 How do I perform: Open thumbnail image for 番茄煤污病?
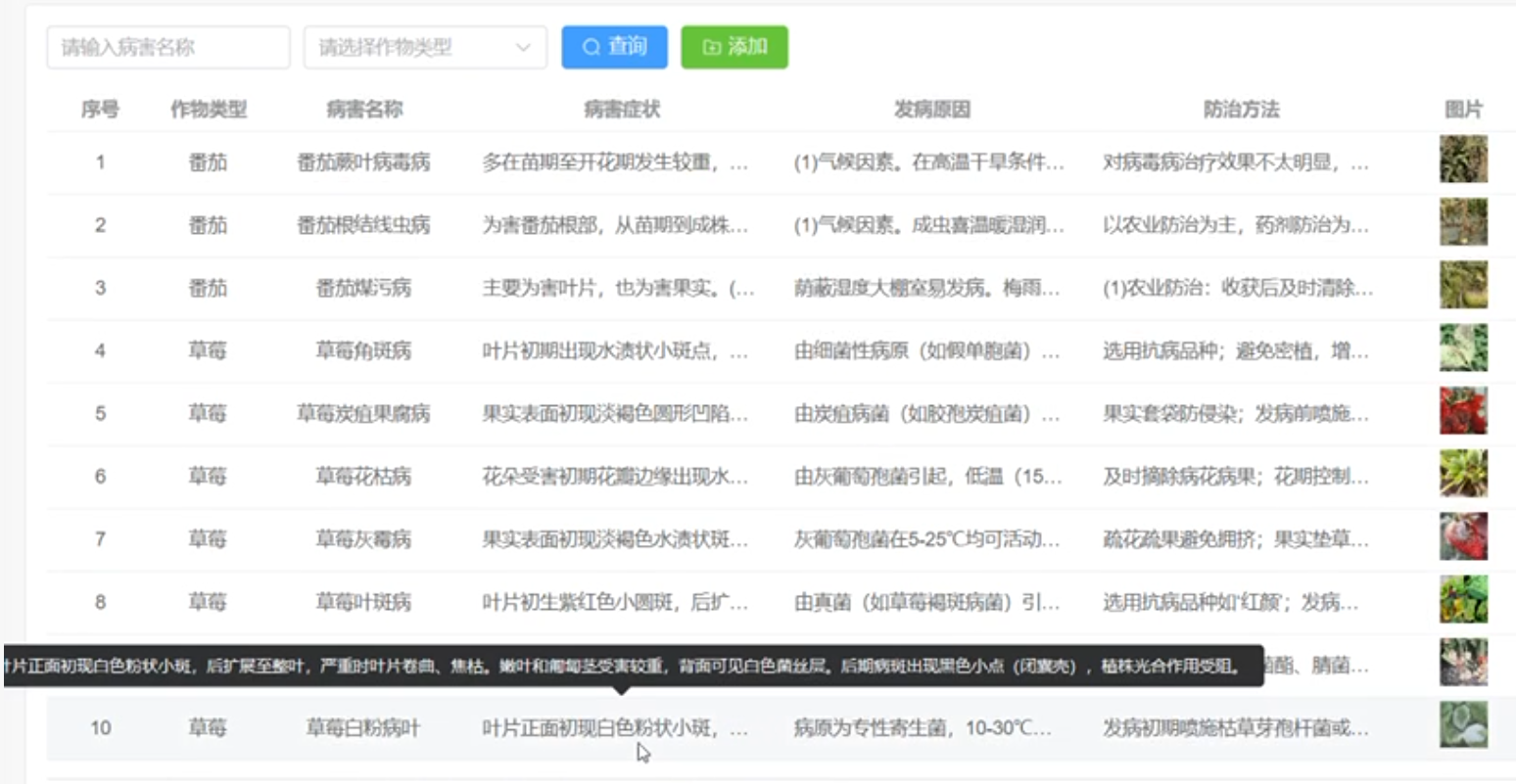coord(1463,285)
